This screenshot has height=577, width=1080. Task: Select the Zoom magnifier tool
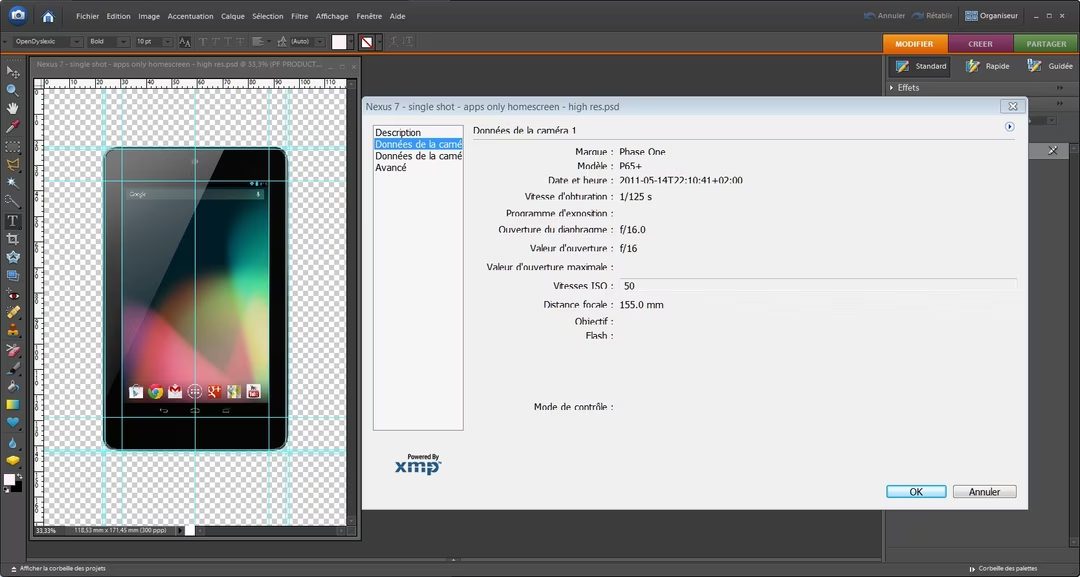[x=12, y=90]
